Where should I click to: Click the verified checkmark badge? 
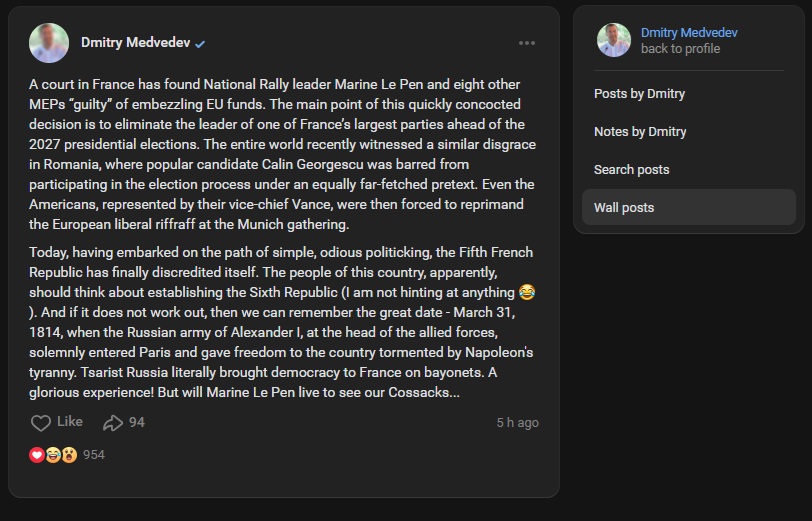click(x=201, y=44)
